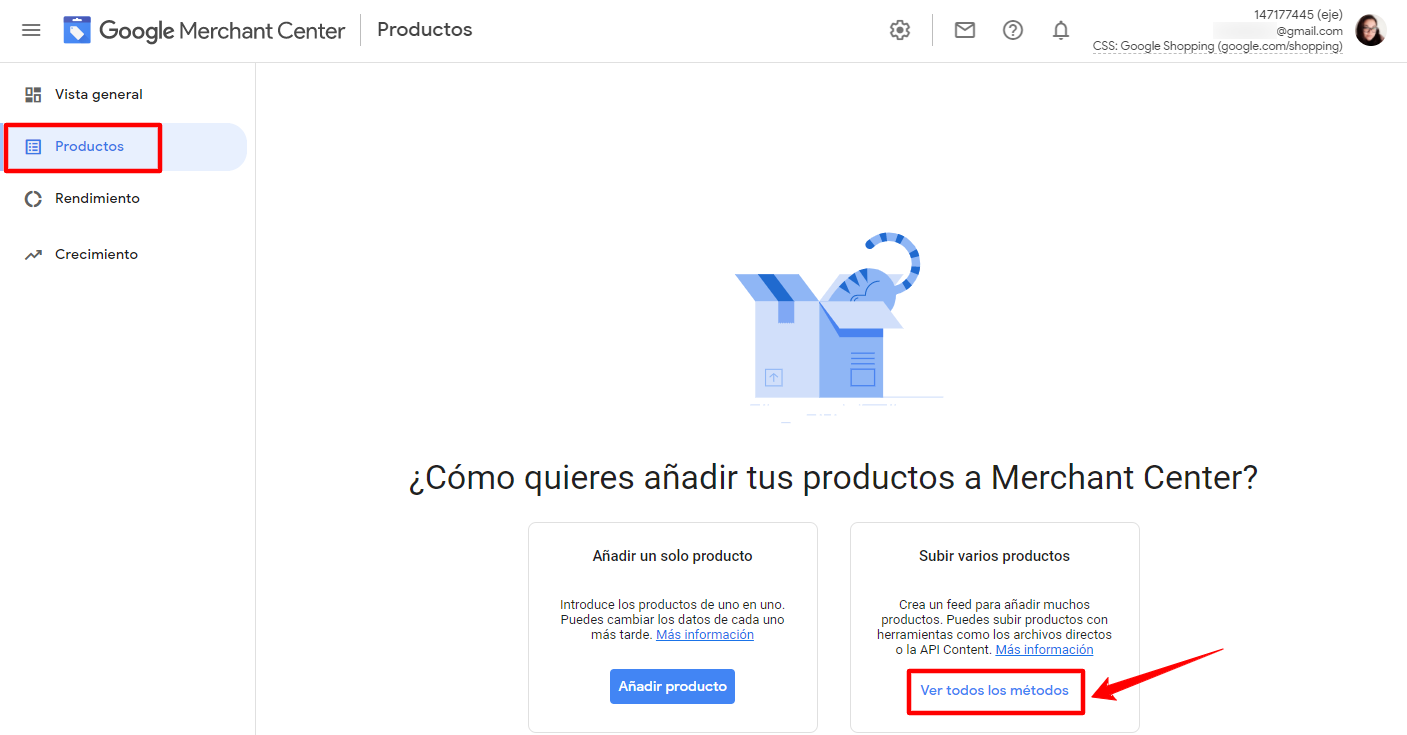The image size is (1407, 735).
Task: Open the settings gear menu
Action: point(900,30)
